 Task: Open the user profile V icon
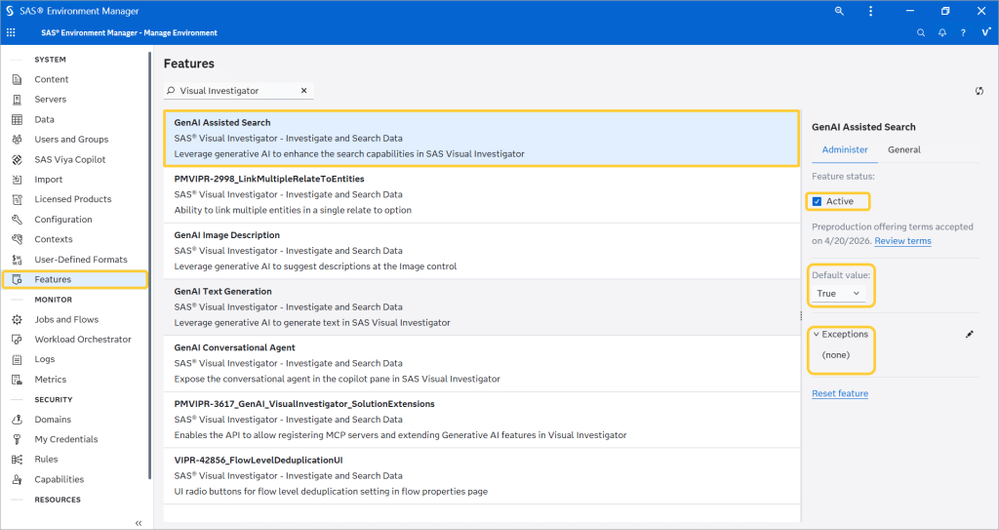click(x=986, y=32)
